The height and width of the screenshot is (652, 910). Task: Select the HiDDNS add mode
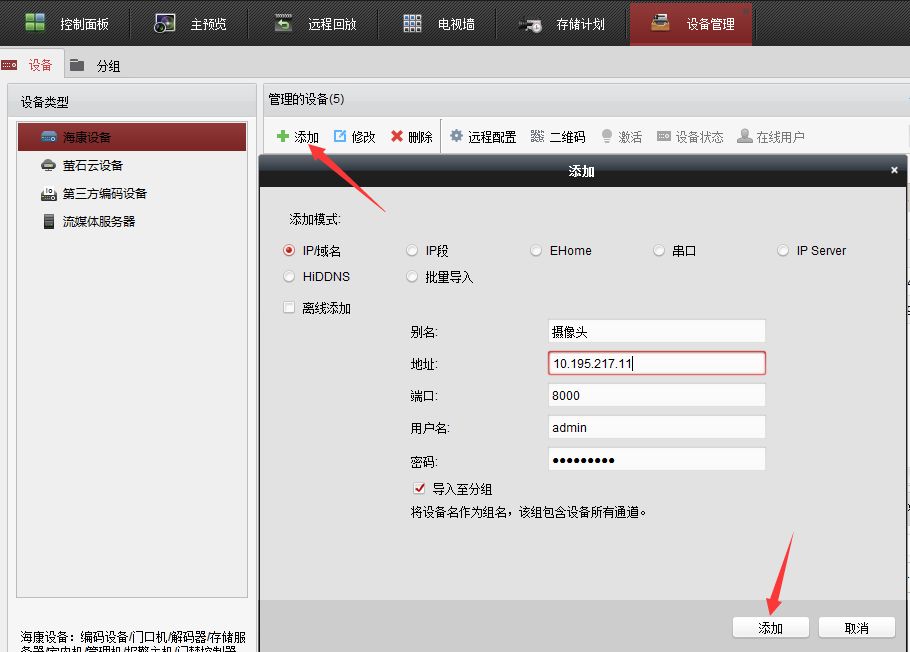(x=290, y=277)
